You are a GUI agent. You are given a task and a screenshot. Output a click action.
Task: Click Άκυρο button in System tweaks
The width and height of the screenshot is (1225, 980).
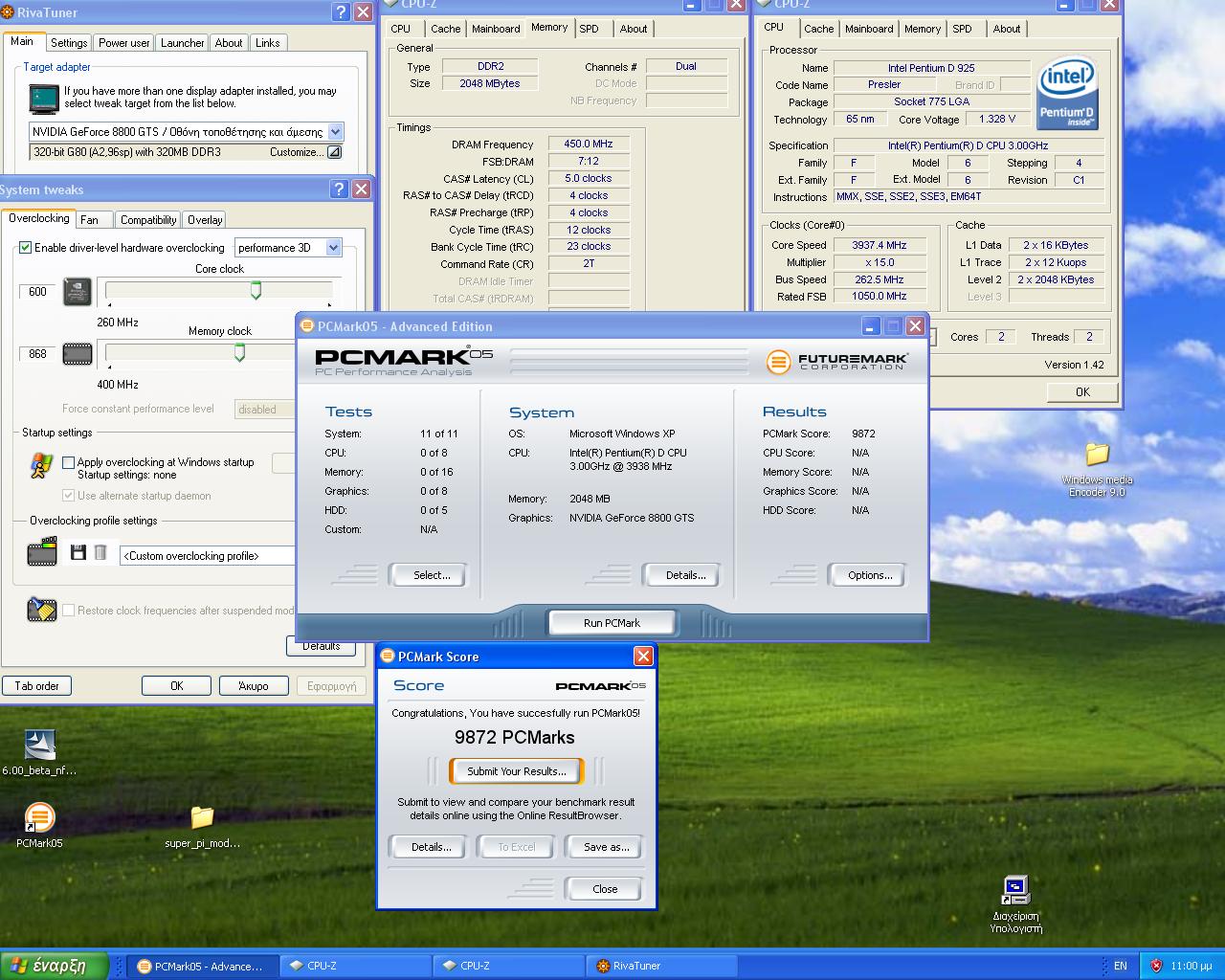pos(254,686)
